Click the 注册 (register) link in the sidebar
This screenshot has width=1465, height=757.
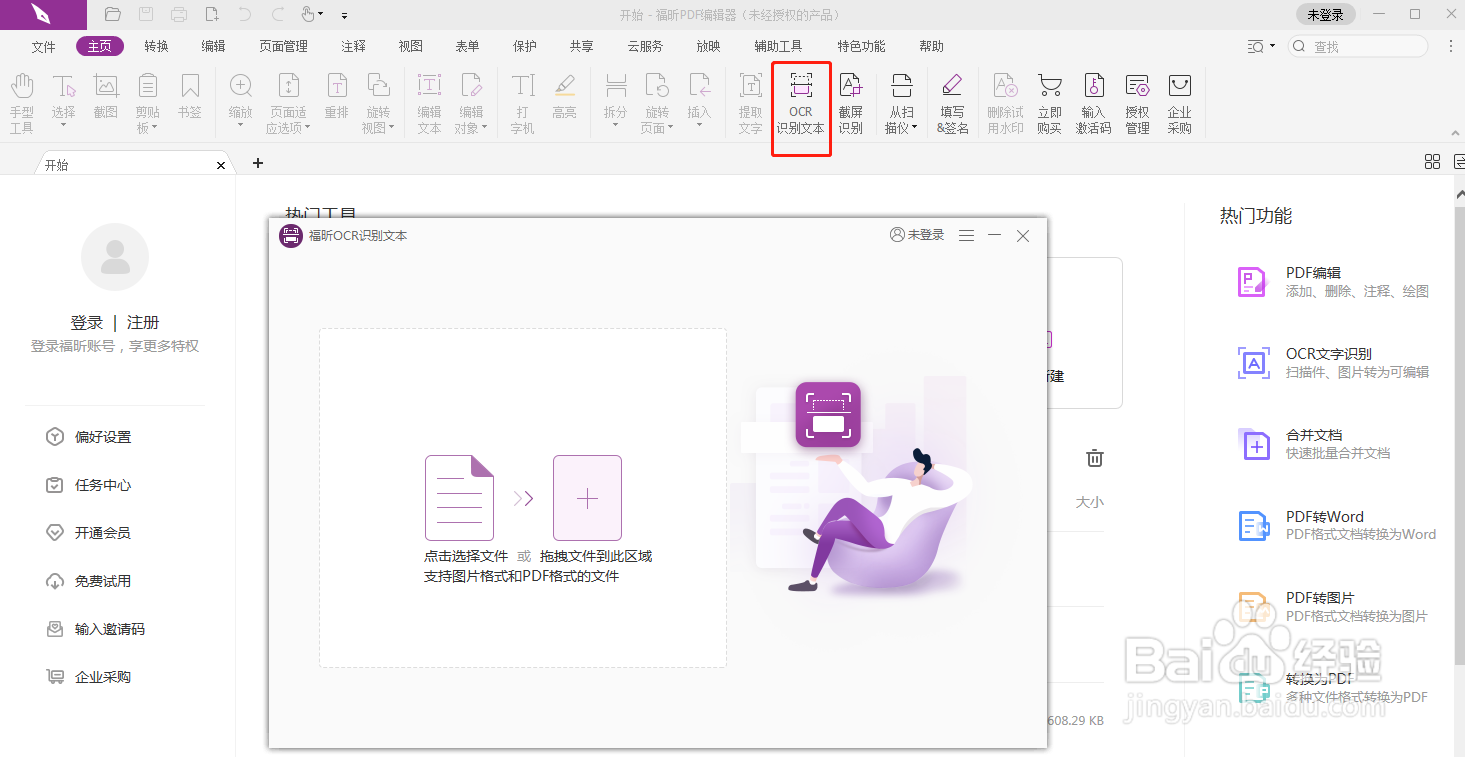[143, 322]
